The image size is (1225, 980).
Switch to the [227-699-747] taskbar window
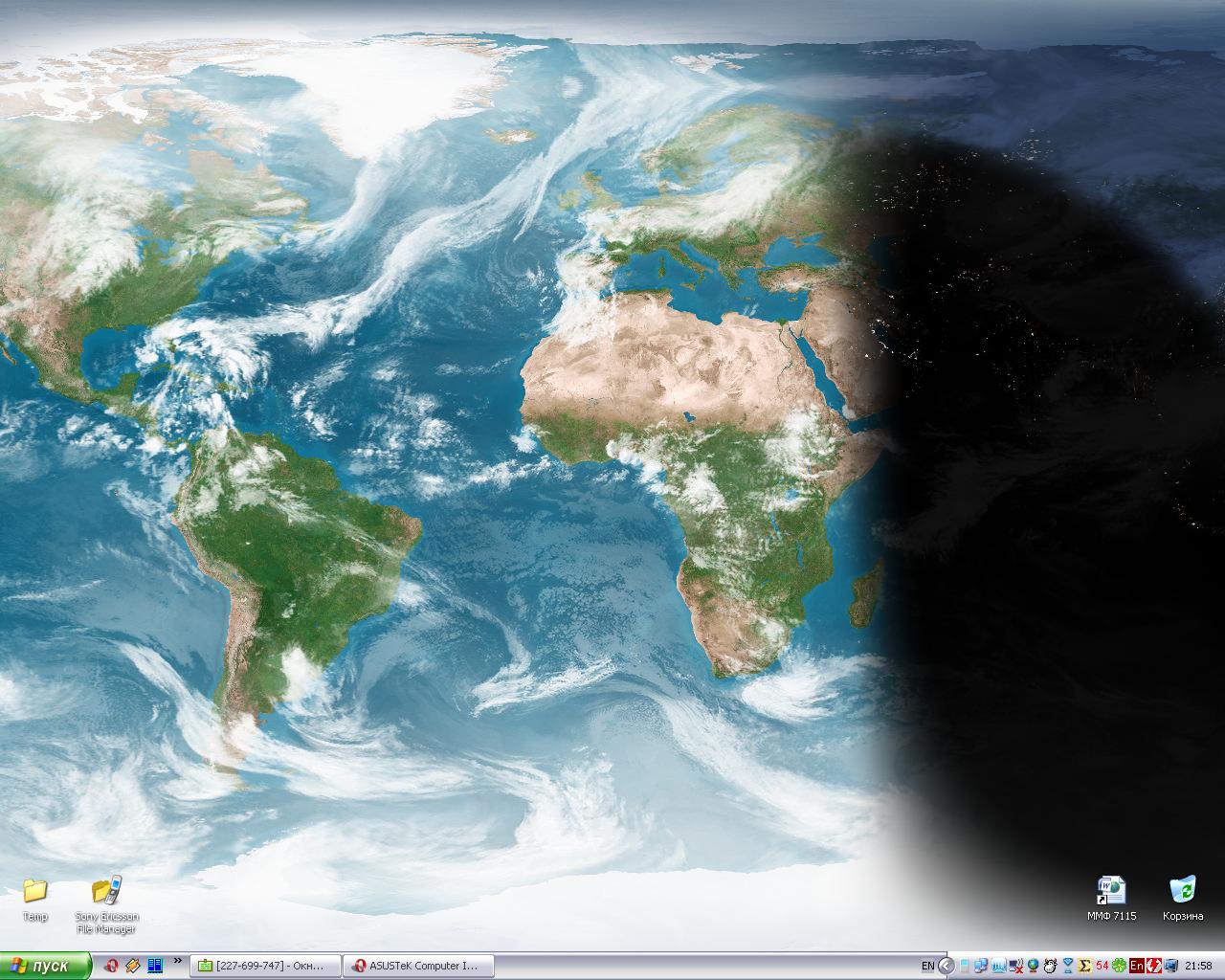pyautogui.click(x=265, y=966)
